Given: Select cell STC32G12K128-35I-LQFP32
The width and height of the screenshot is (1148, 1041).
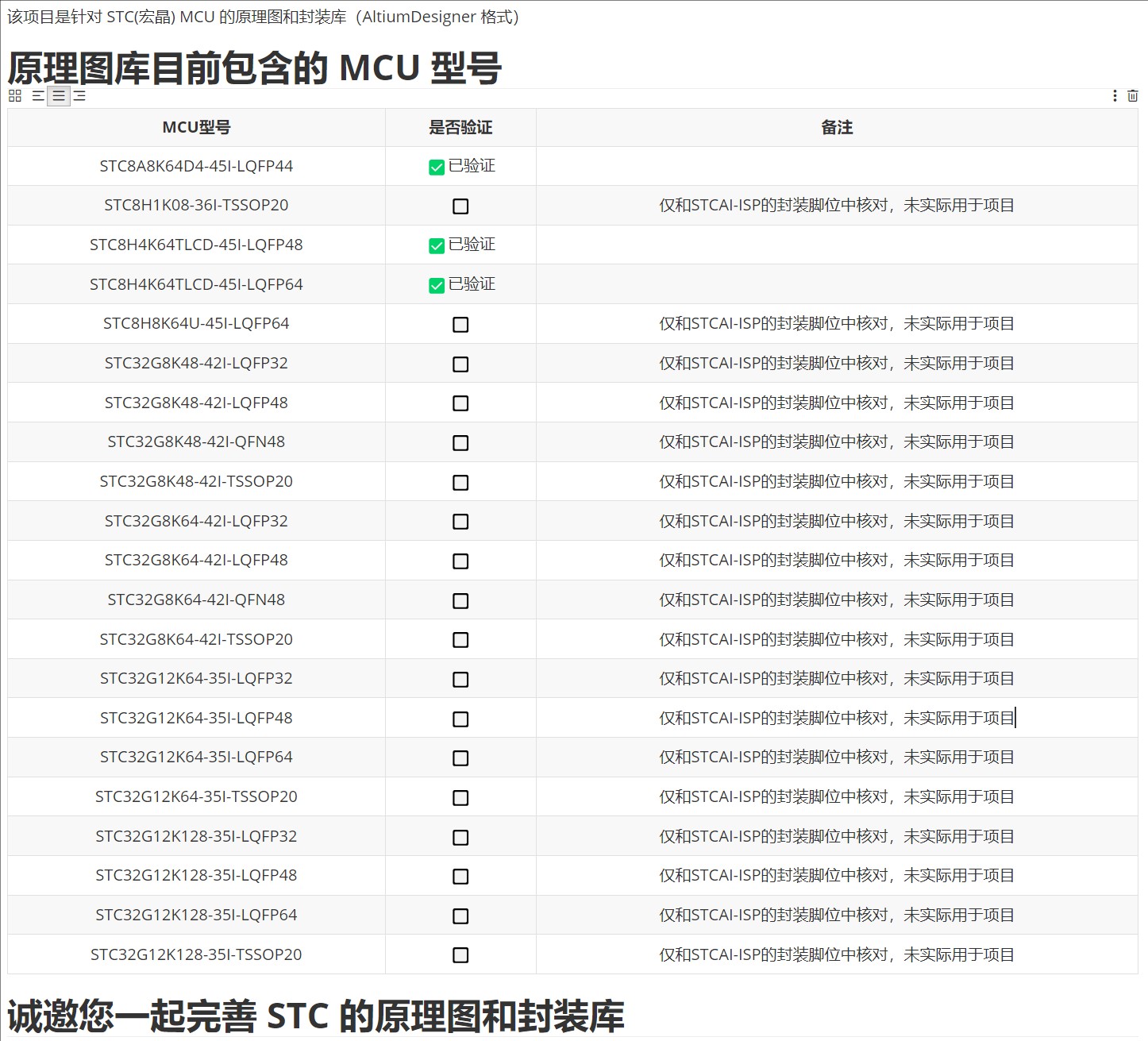Looking at the screenshot, I should tap(196, 836).
